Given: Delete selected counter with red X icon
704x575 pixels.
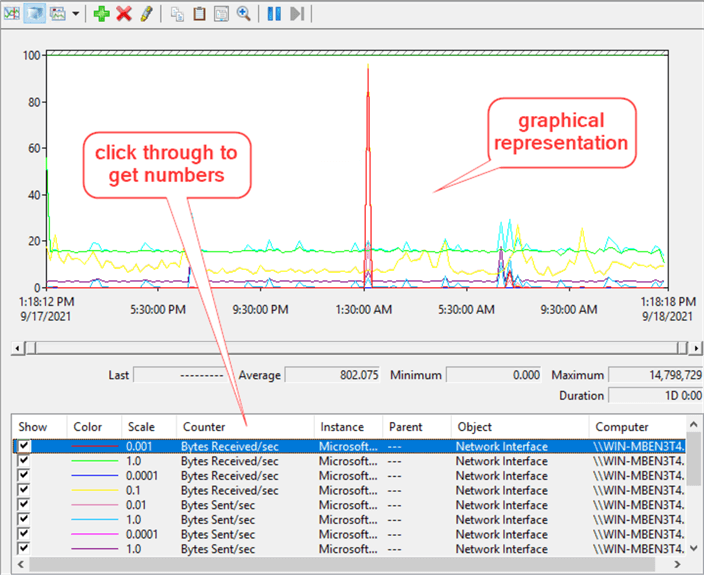Looking at the screenshot, I should [124, 14].
